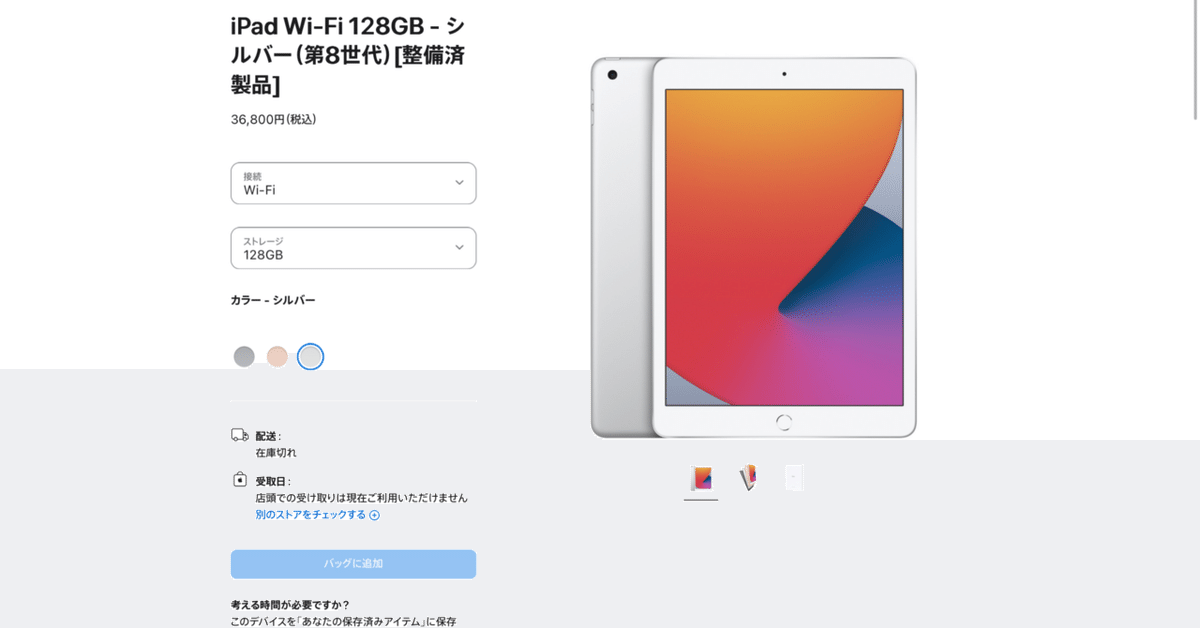
Task: Show the angled iPad gallery thumbnail
Action: point(748,479)
